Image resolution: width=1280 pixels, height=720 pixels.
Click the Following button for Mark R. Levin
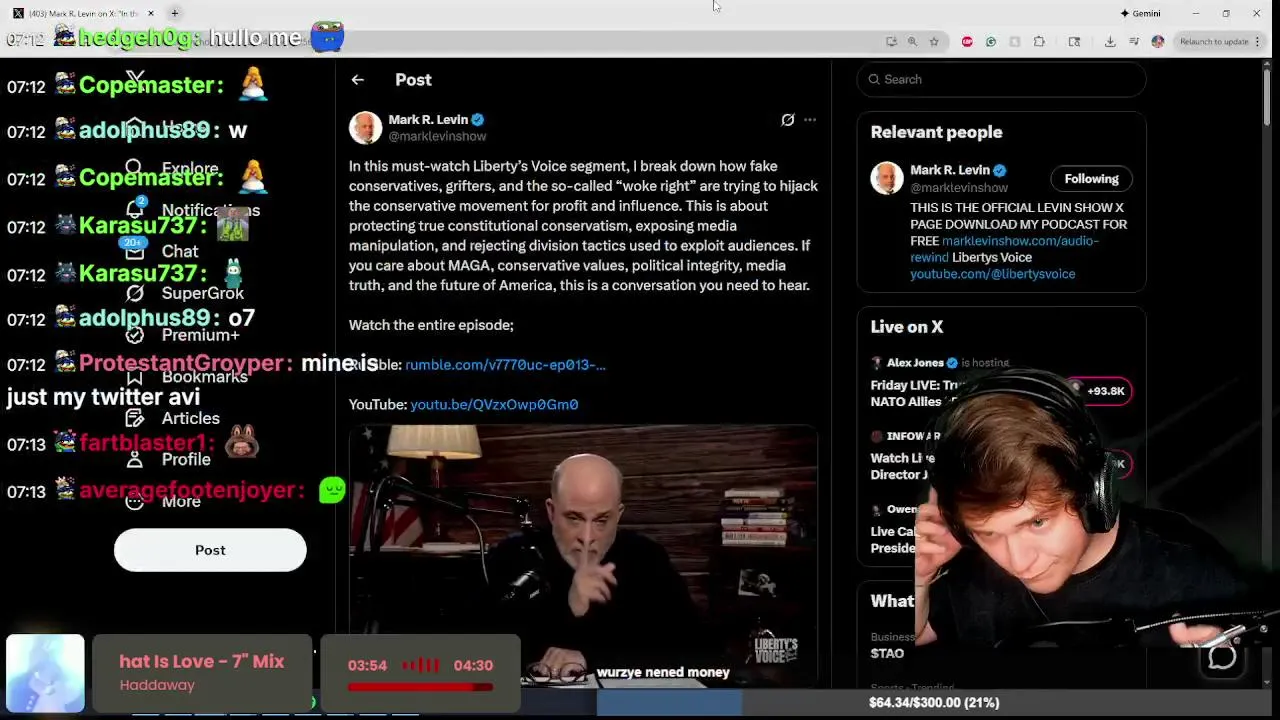[1091, 179]
